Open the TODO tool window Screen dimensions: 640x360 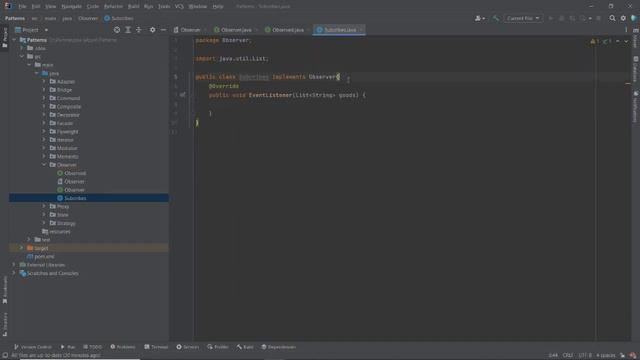point(93,347)
